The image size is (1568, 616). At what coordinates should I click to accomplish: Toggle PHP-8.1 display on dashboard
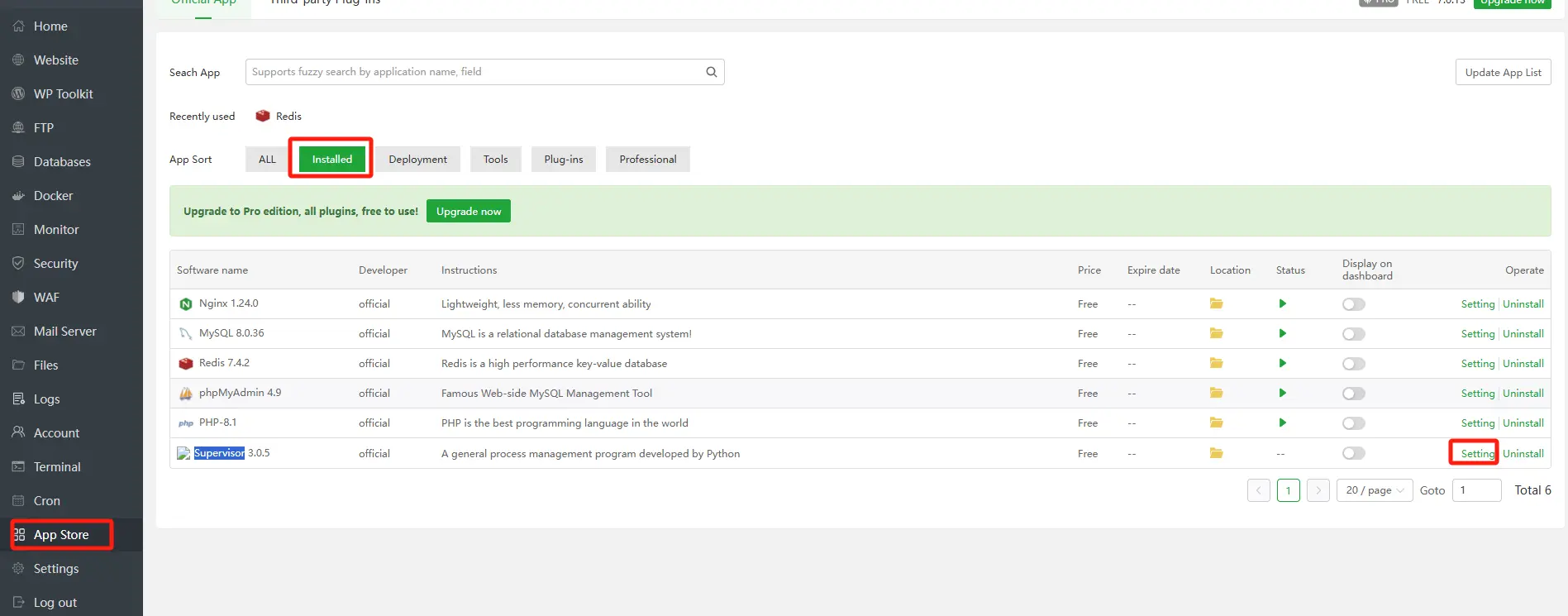[x=1354, y=423]
